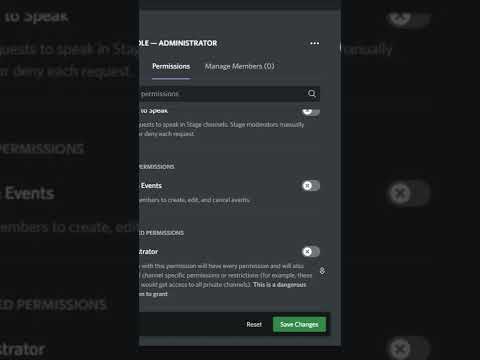Click the 'This is a dangerous' warning text

[279, 285]
